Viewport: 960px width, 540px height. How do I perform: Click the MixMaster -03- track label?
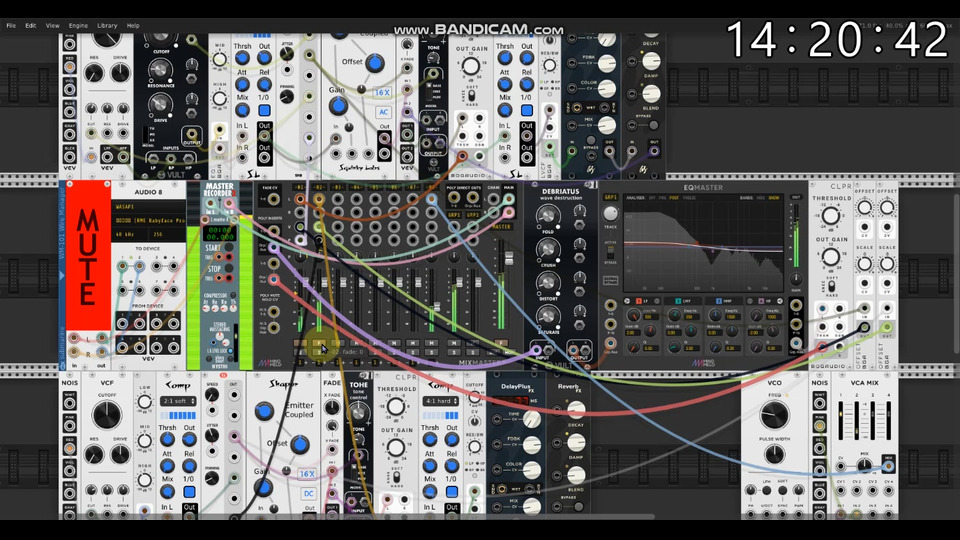pyautogui.click(x=338, y=187)
